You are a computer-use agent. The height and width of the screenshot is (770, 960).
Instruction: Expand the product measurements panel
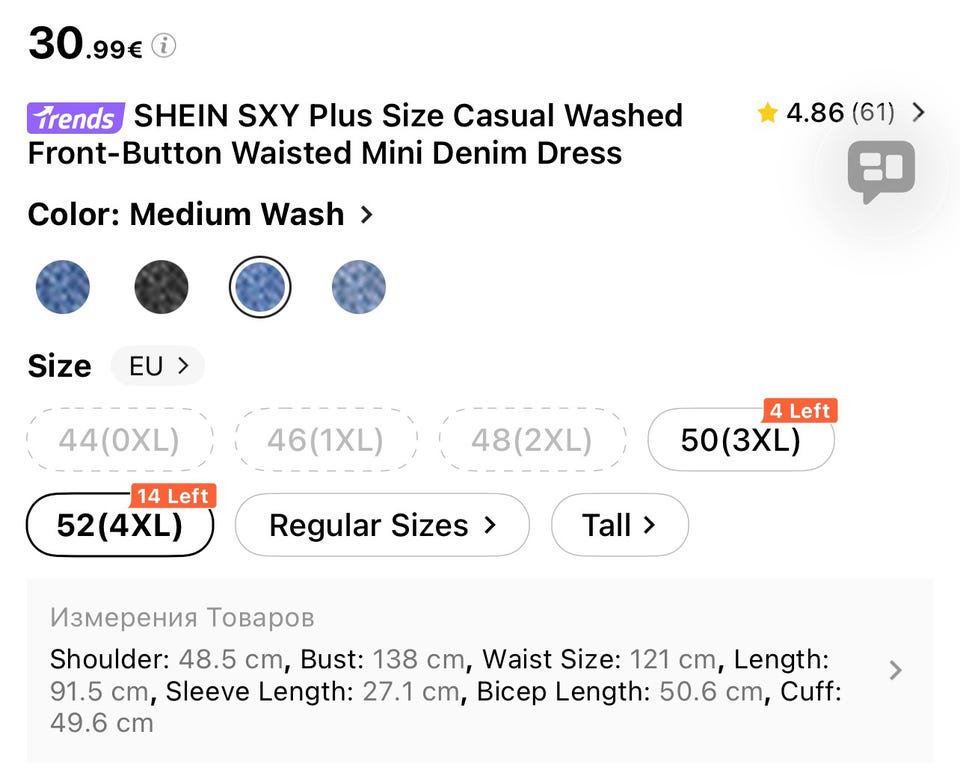coord(895,670)
